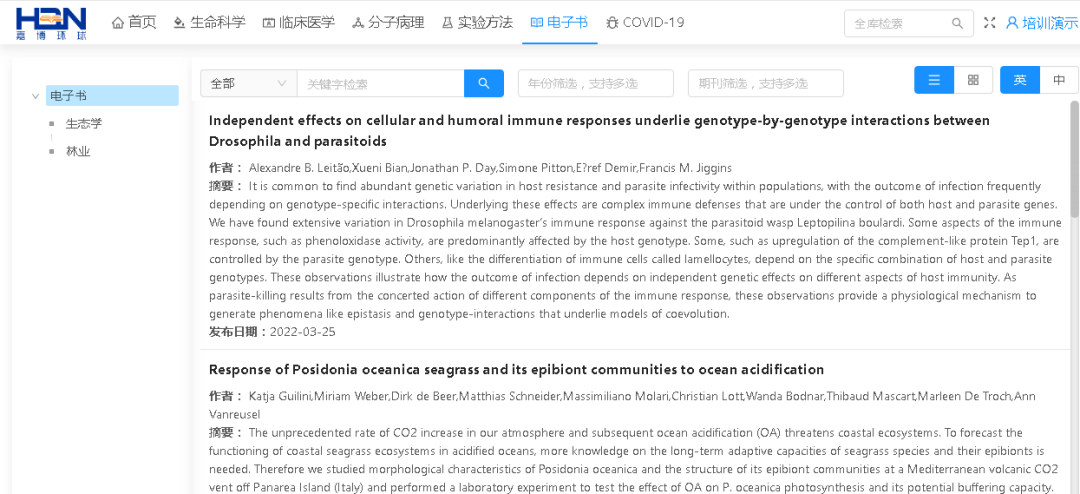Collapse the 电子书 tree node
The image size is (1080, 494).
pos(36,96)
